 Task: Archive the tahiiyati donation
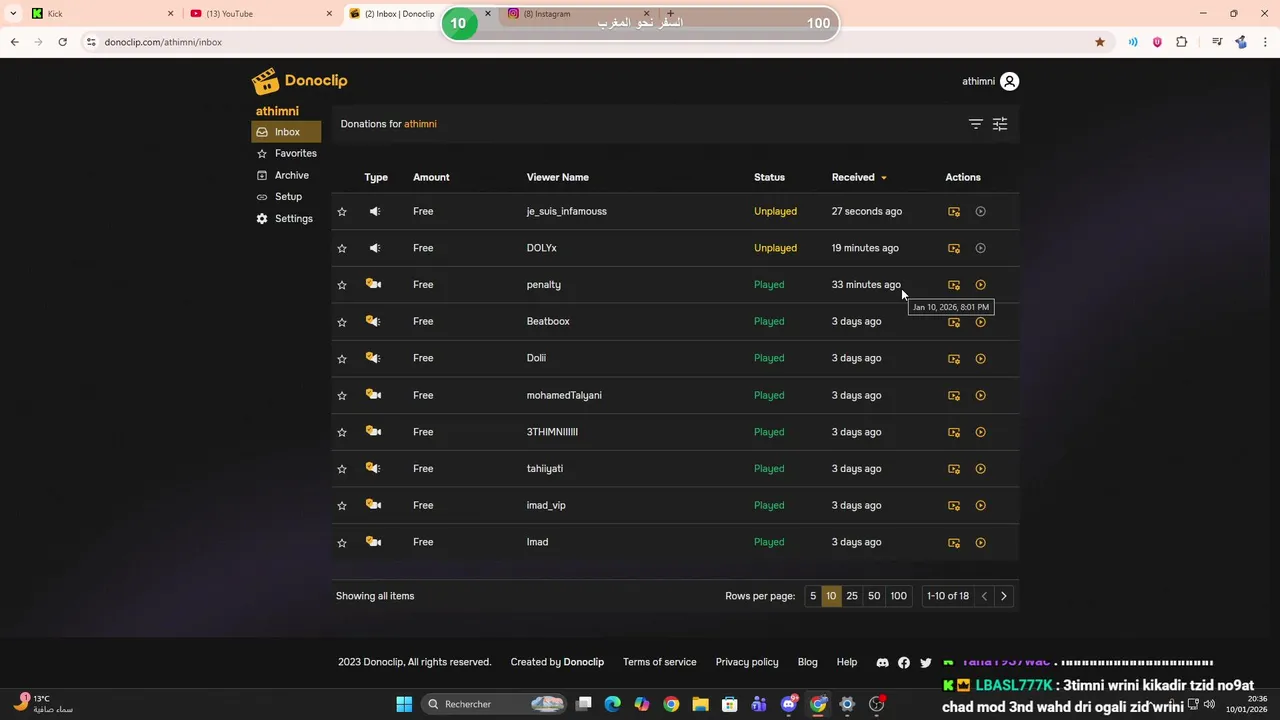[954, 469]
